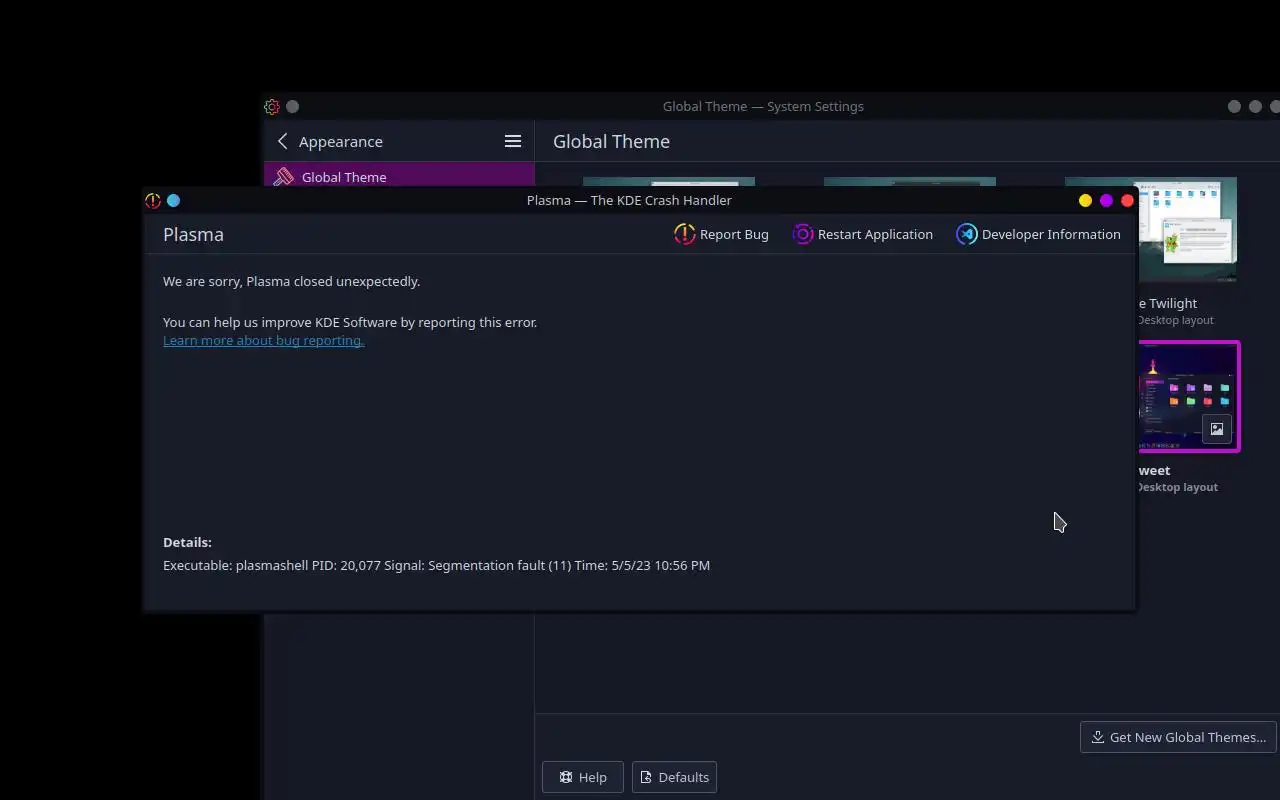The height and width of the screenshot is (800, 1280).
Task: Open the Learn more about bug reporting link
Action: (x=263, y=340)
